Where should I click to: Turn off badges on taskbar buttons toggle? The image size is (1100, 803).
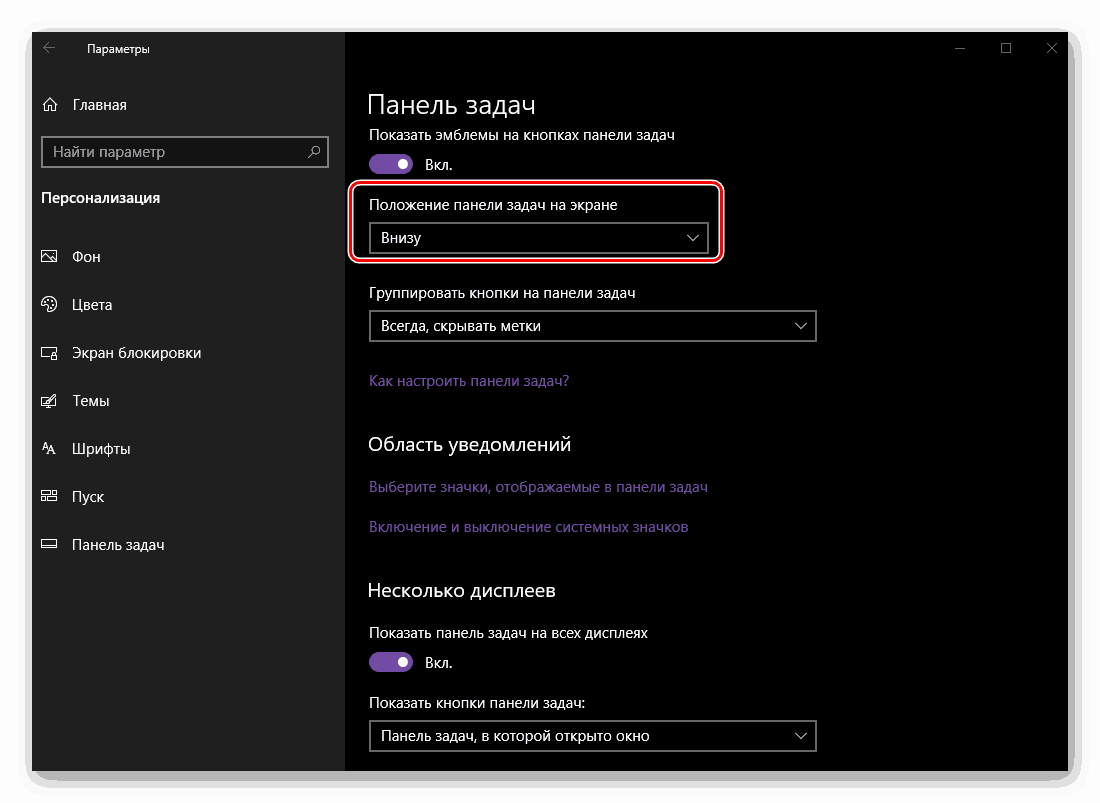[x=391, y=164]
